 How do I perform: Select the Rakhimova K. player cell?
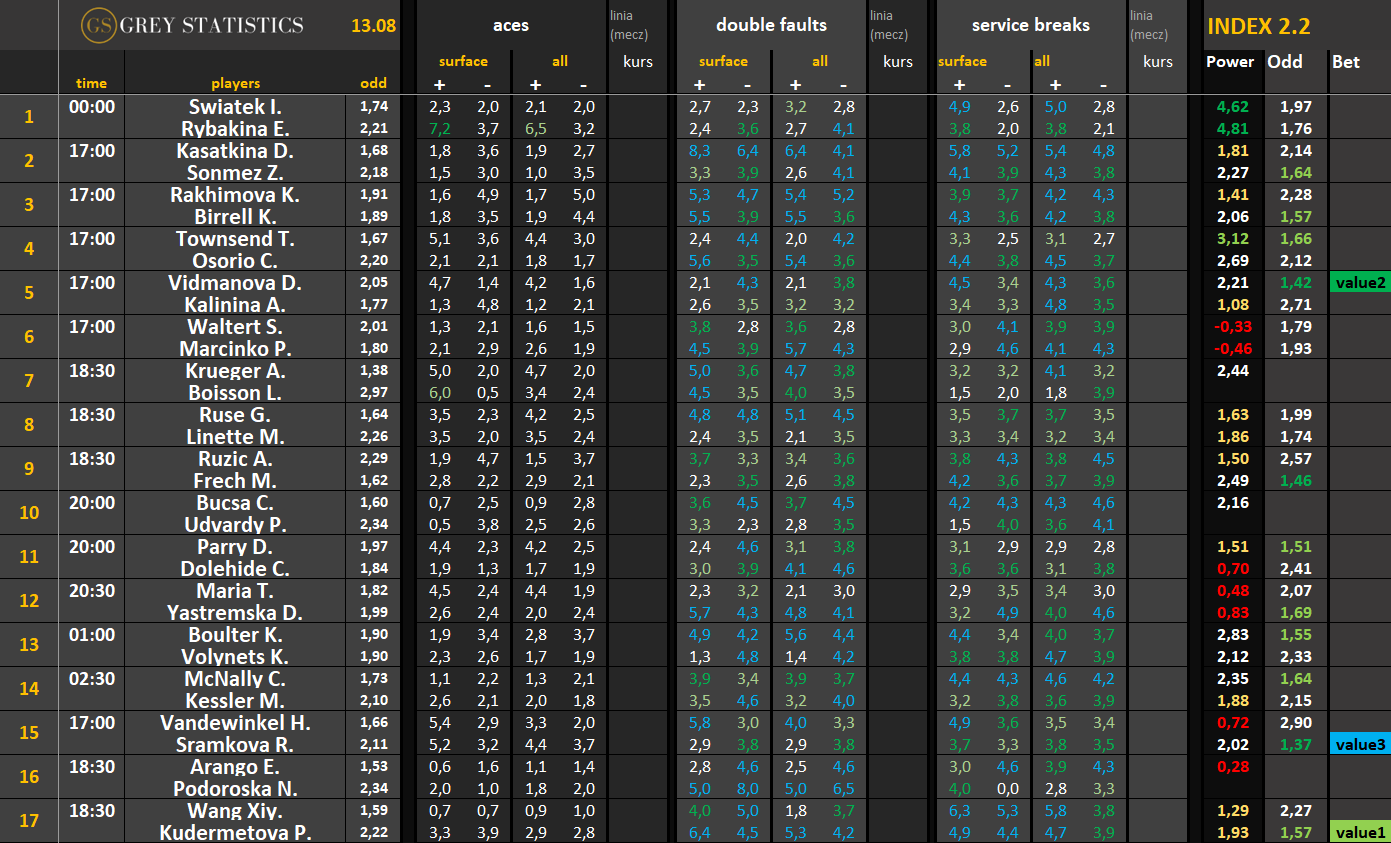pyautogui.click(x=235, y=194)
